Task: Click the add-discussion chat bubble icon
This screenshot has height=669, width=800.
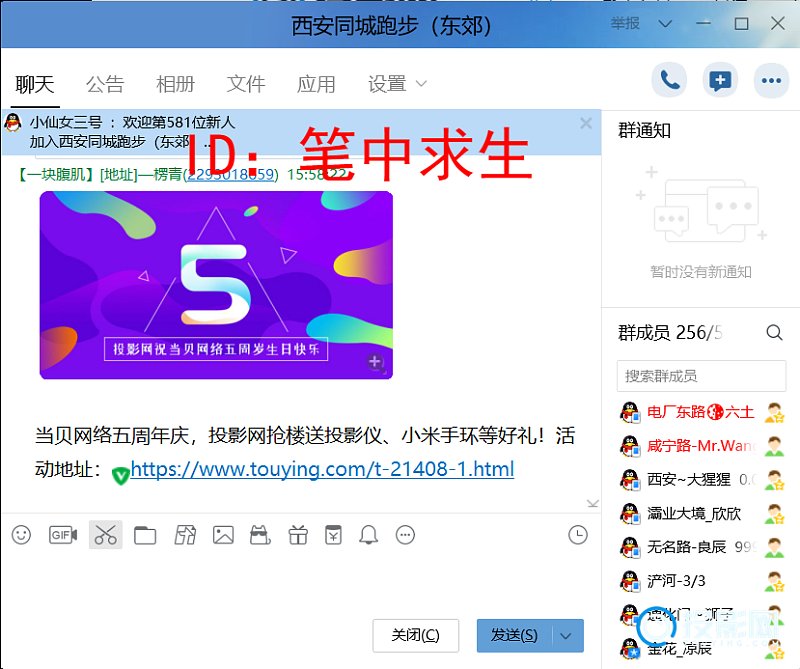Action: pos(720,80)
